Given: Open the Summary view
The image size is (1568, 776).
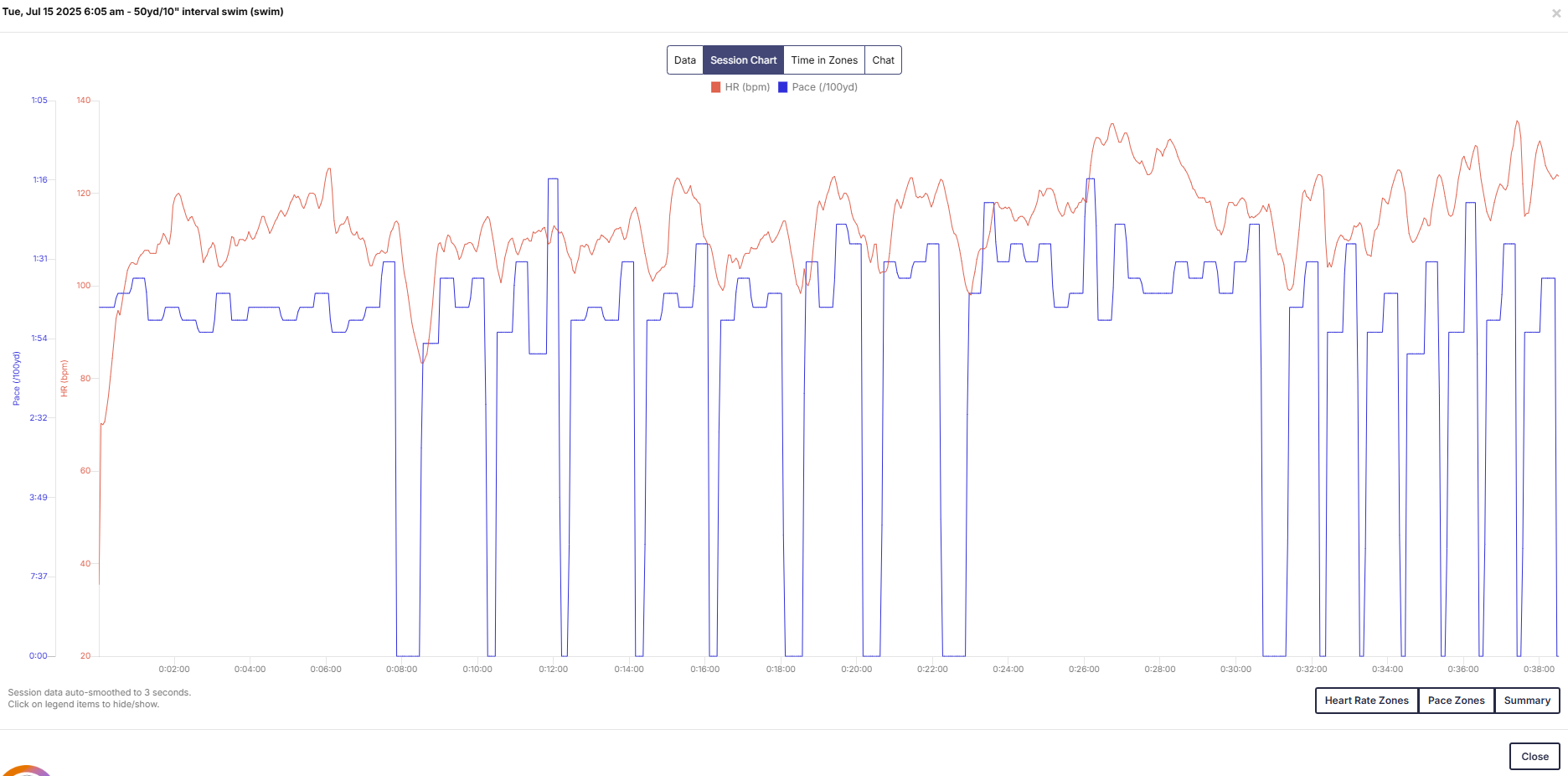Looking at the screenshot, I should pyautogui.click(x=1526, y=701).
